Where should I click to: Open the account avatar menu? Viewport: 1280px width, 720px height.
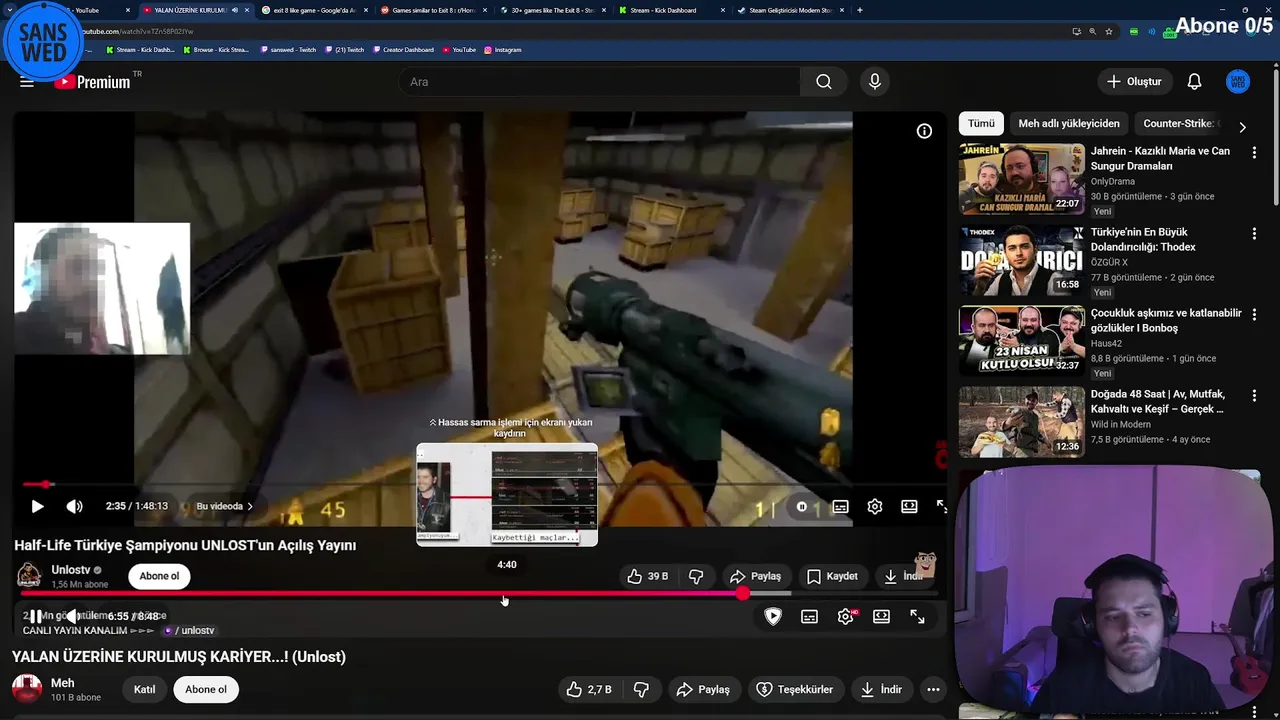point(1238,82)
